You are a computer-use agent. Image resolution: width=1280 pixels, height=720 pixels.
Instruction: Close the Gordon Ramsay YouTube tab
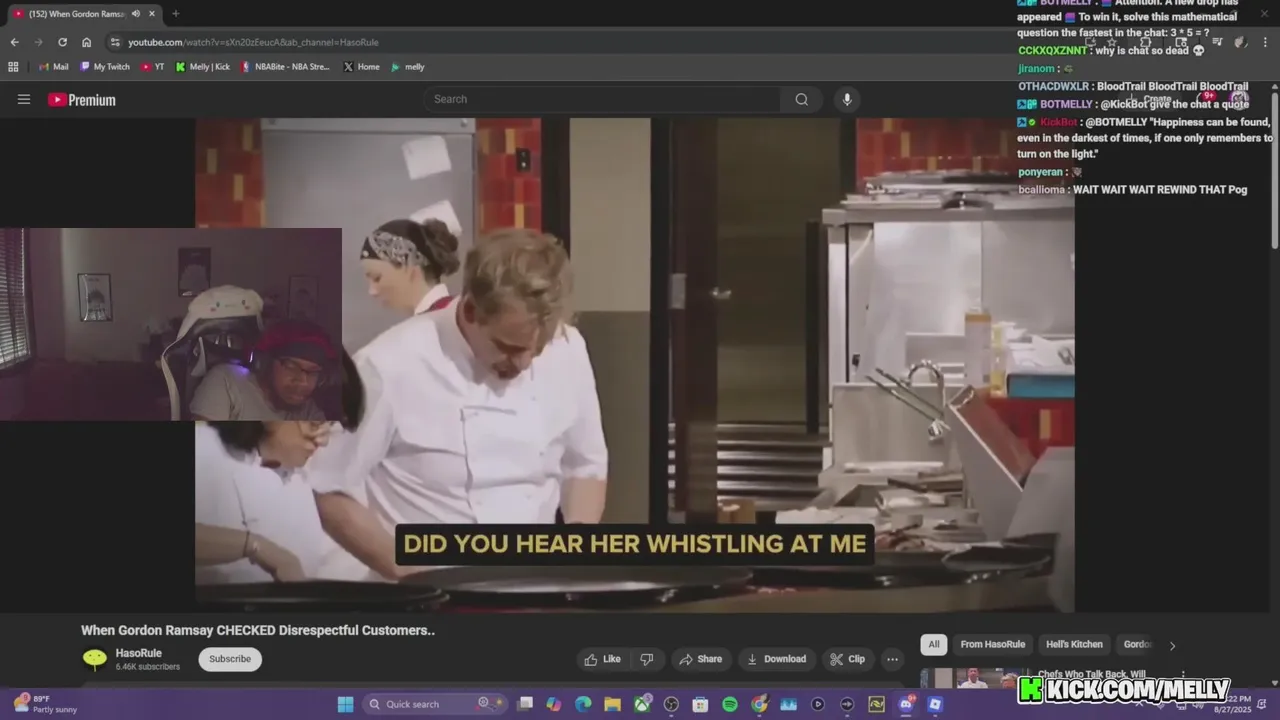tap(151, 13)
